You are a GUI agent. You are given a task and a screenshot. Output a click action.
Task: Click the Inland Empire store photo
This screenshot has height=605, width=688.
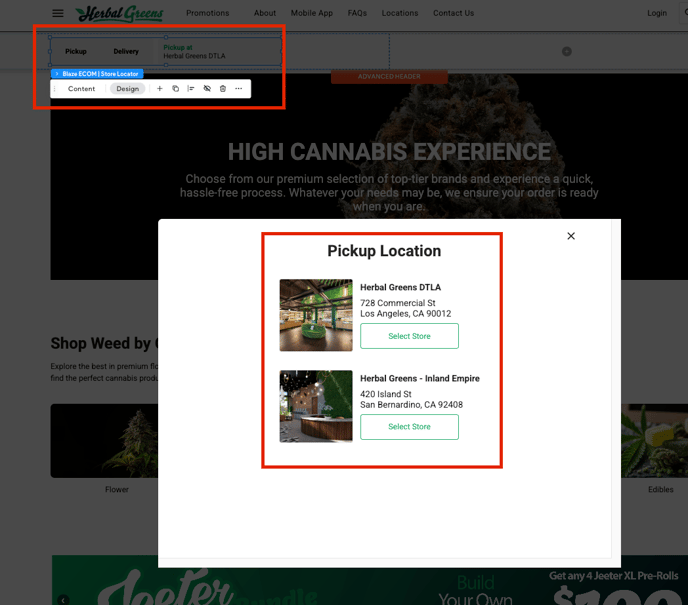[x=316, y=406]
